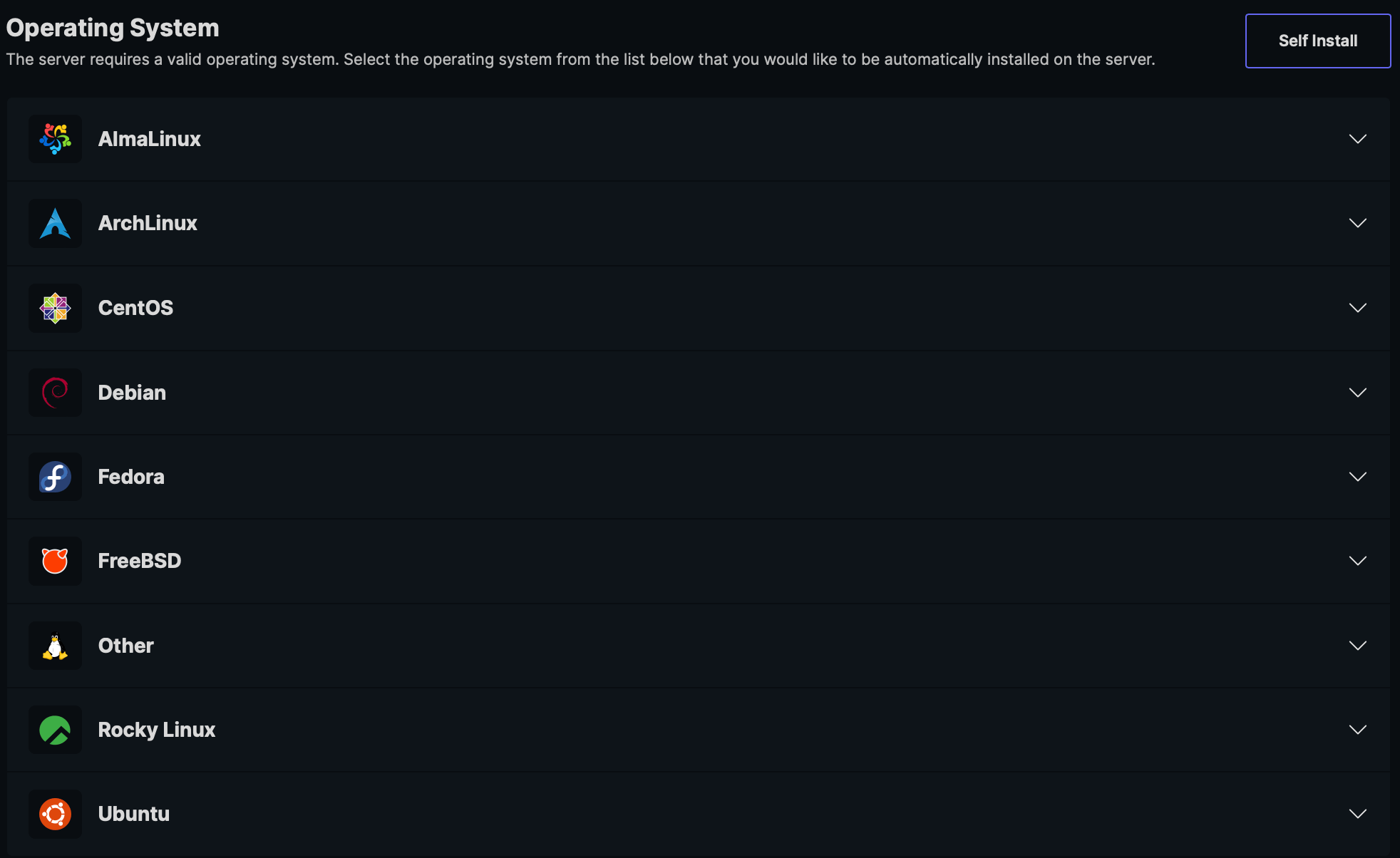Select the FreeBSD label text
The image size is (1400, 858).
tap(140, 561)
